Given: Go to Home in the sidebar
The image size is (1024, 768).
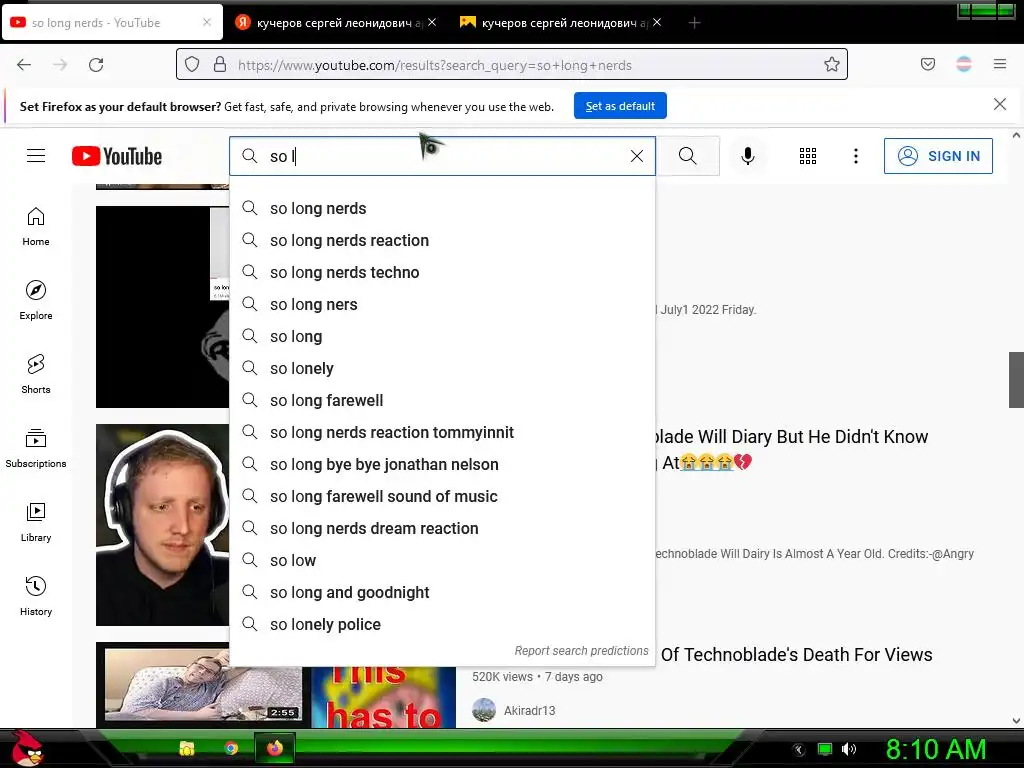Looking at the screenshot, I should pyautogui.click(x=36, y=226).
